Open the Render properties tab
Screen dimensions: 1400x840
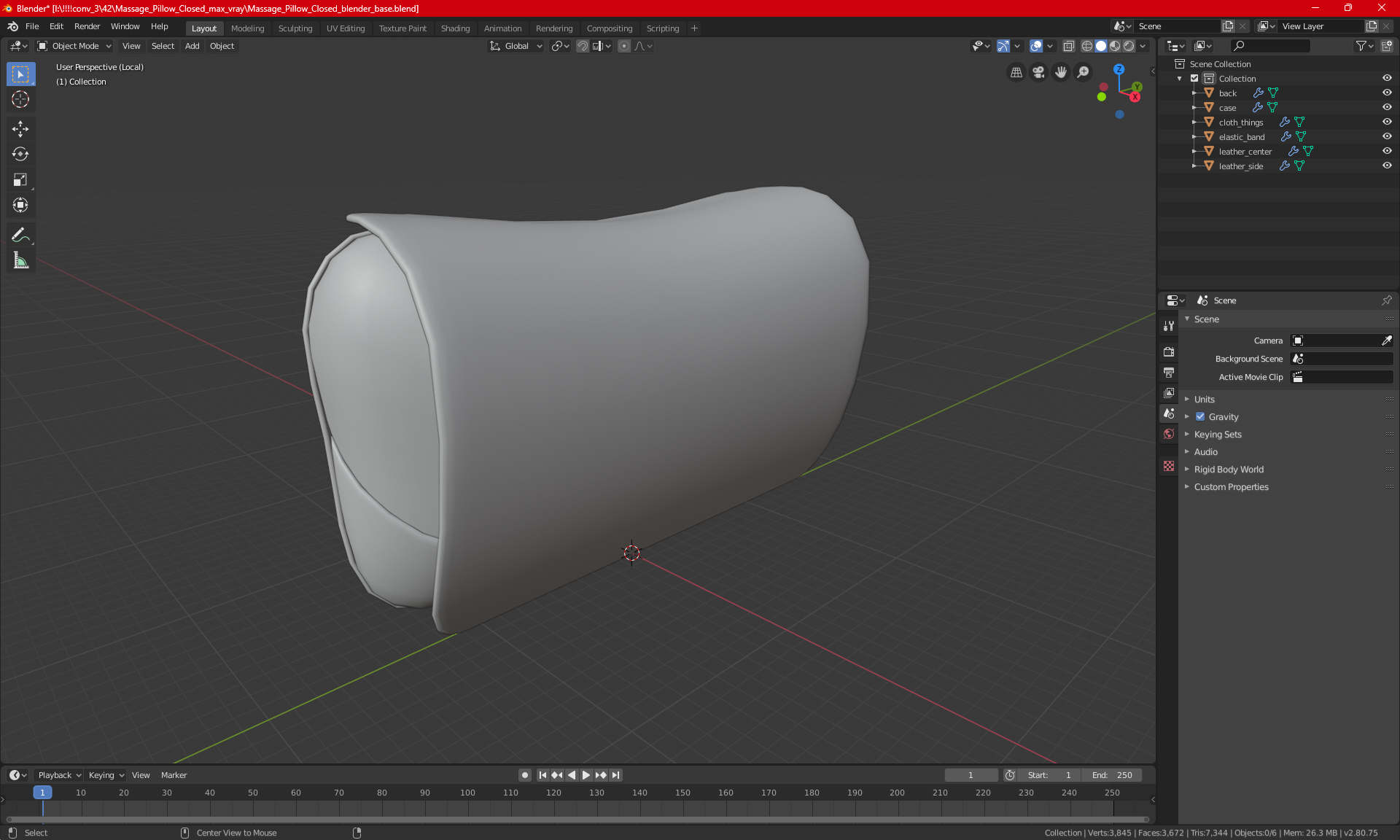point(1169,351)
